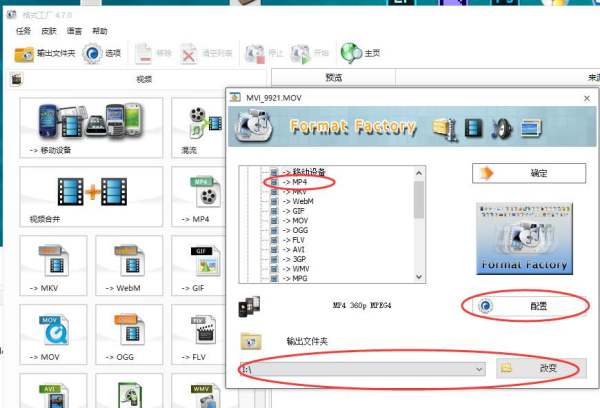Choose the -> WebM conversion tile
The width and height of the screenshot is (600, 408).
(129, 265)
